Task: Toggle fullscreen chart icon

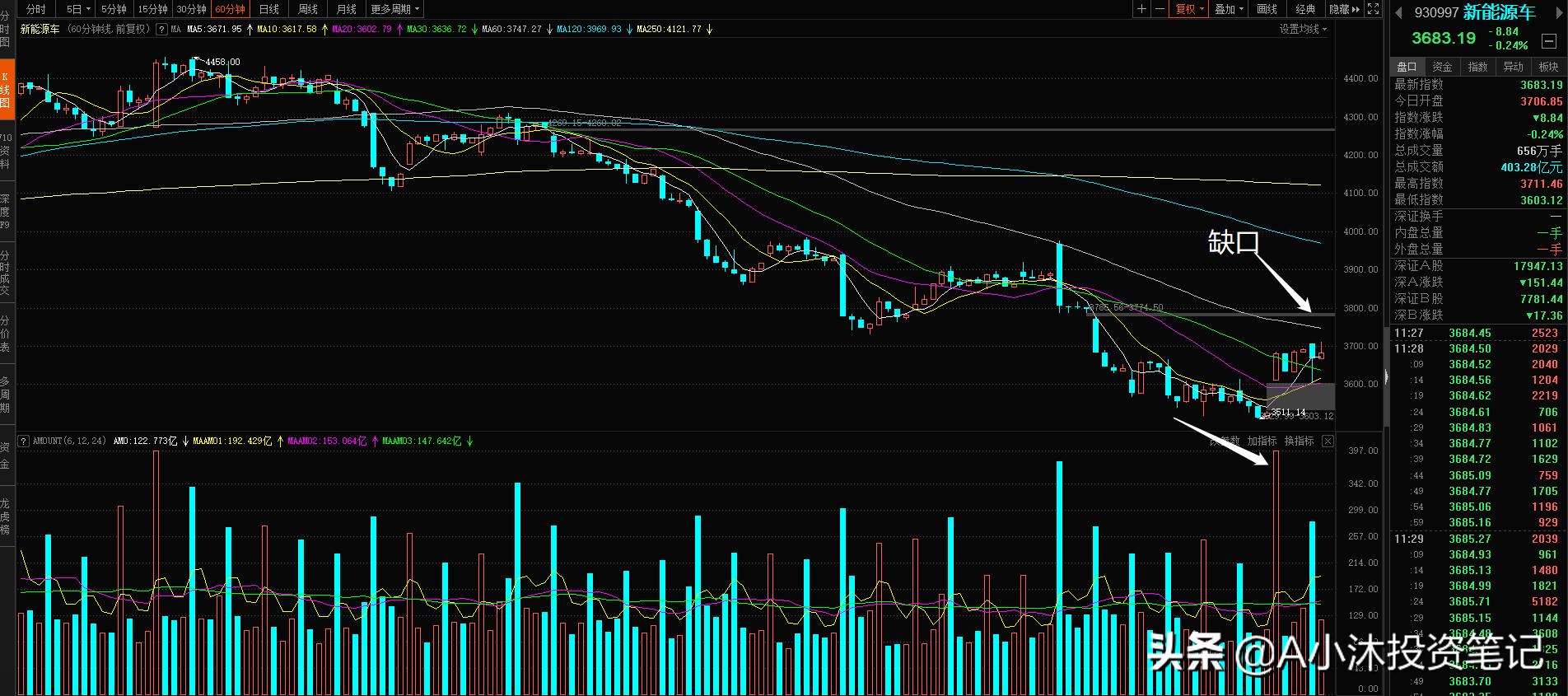Action: [1373, 9]
